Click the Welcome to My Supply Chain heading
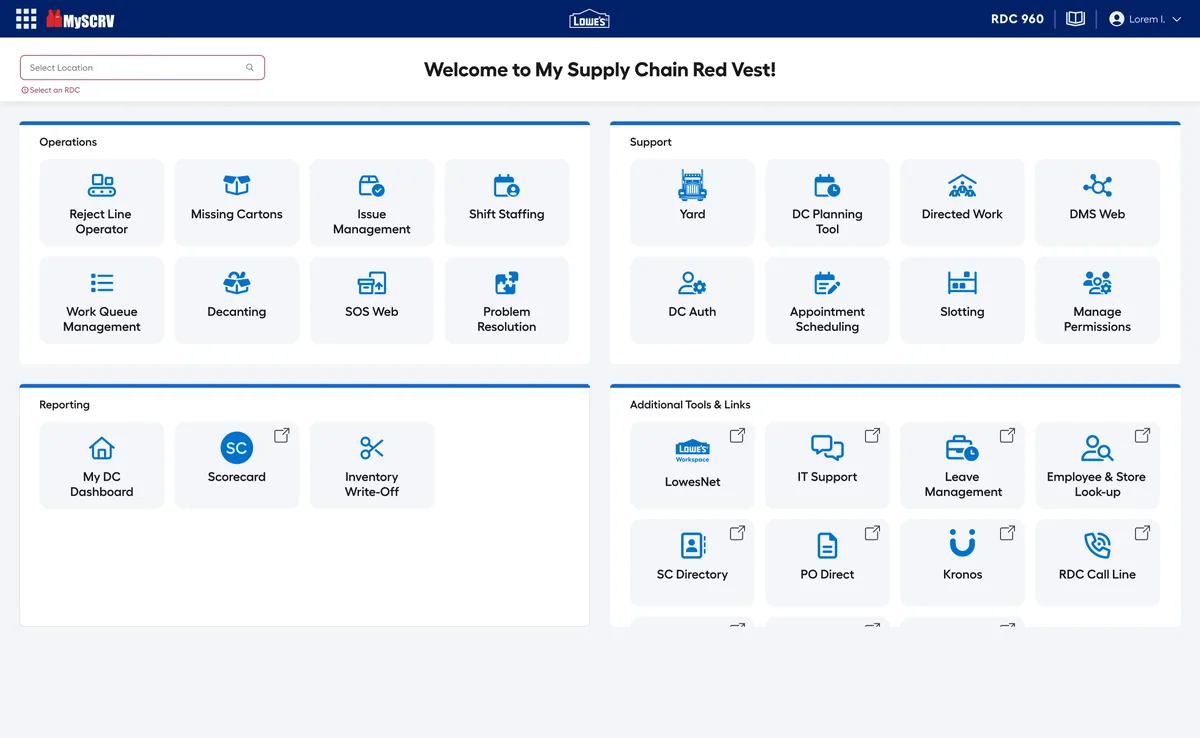1200x738 pixels. point(600,69)
